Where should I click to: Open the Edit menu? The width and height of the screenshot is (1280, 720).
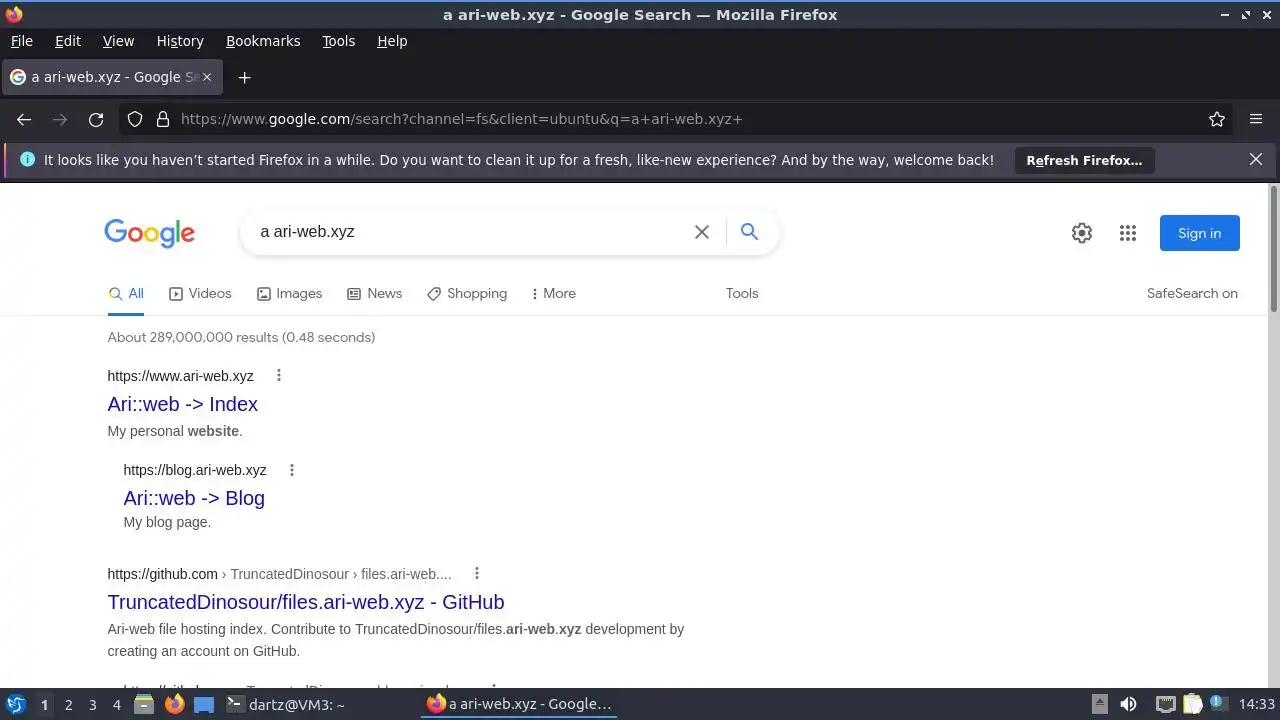68,41
